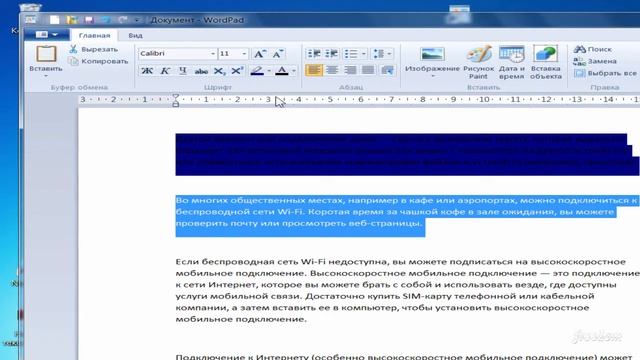Click the line starting 'Подключение к Интернету'

[x=404, y=356]
